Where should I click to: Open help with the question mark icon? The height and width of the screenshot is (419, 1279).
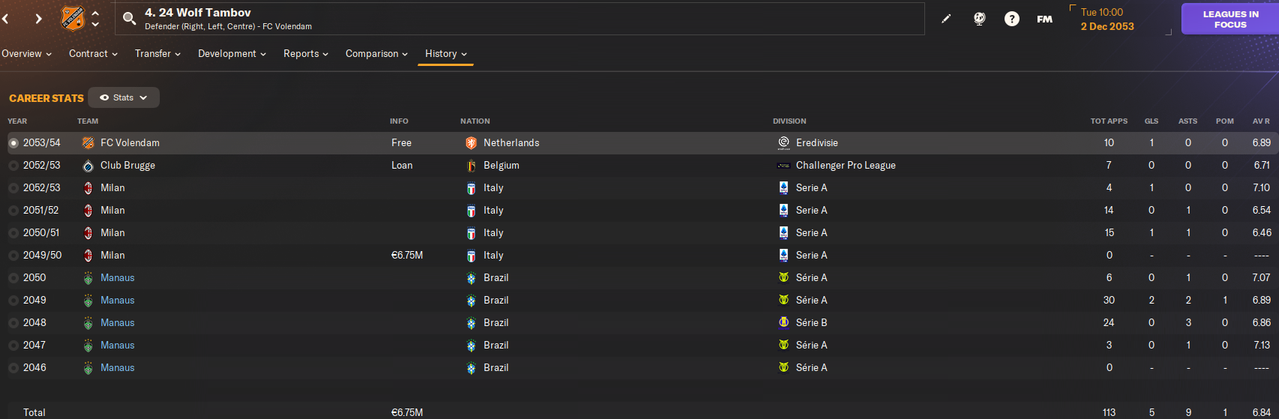tap(1012, 19)
